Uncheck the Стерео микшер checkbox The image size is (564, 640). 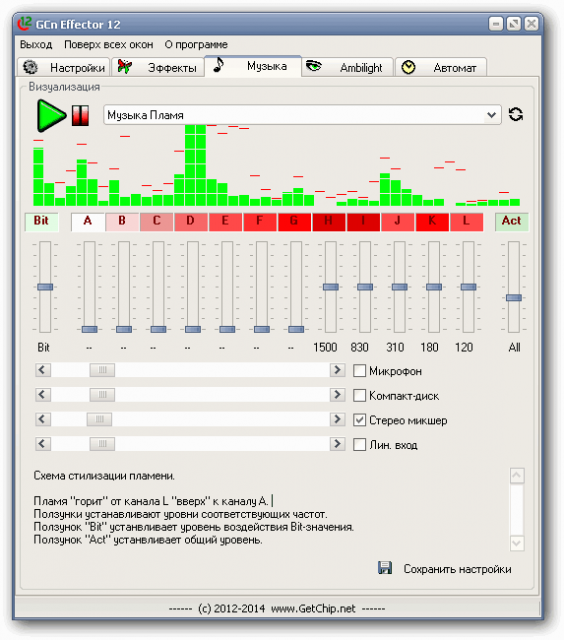coord(359,420)
